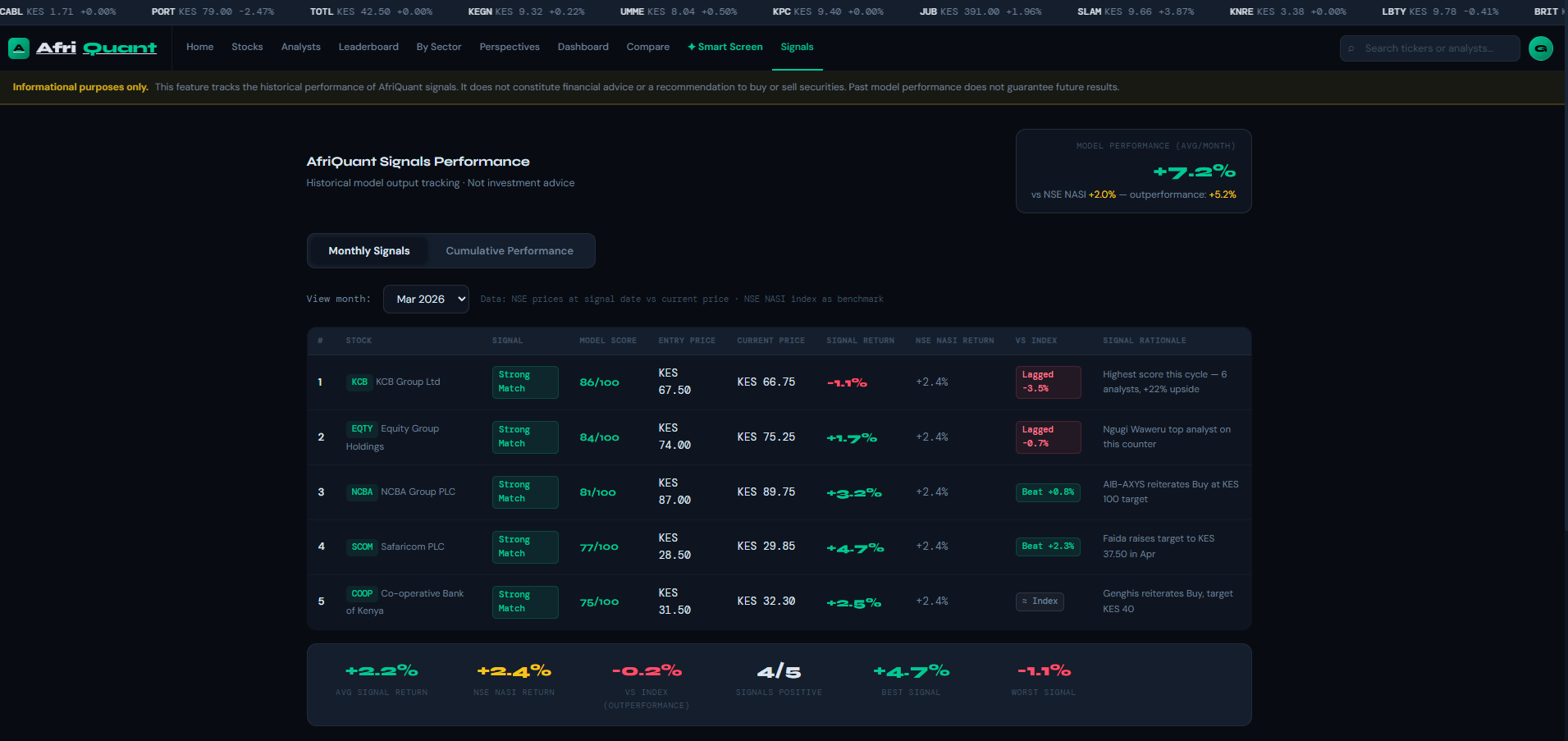The image size is (1568, 741).
Task: Open the Stocks menu item
Action: coord(247,47)
